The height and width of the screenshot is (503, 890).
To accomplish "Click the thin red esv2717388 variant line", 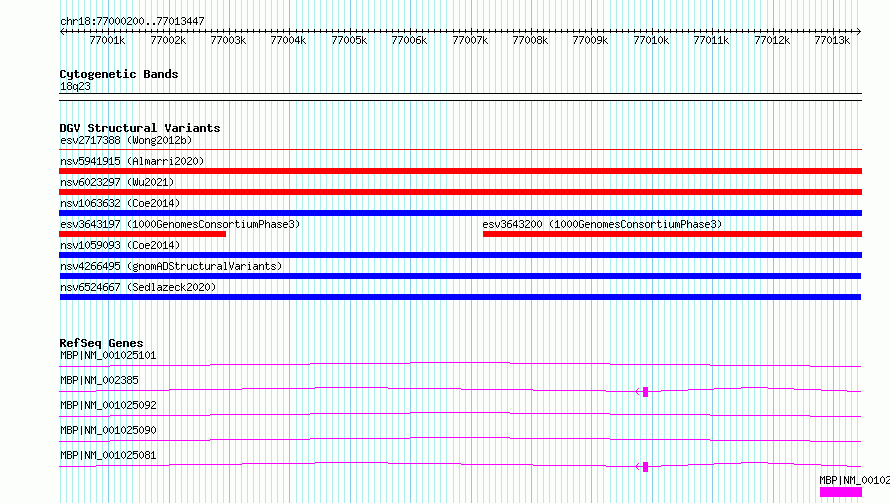I will pyautogui.click(x=460, y=150).
